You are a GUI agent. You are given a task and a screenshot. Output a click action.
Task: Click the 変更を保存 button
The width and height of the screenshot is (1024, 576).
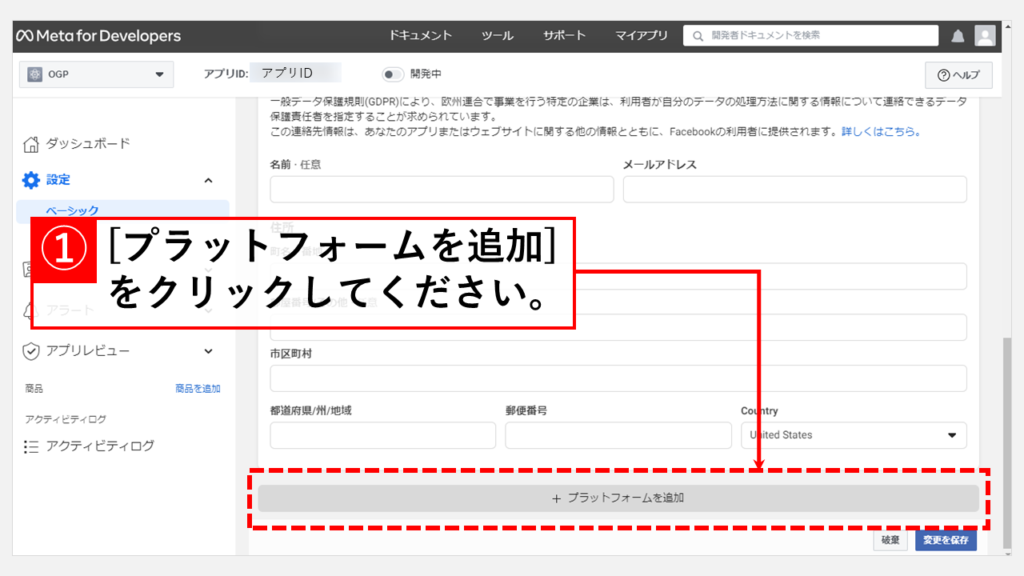(x=945, y=540)
